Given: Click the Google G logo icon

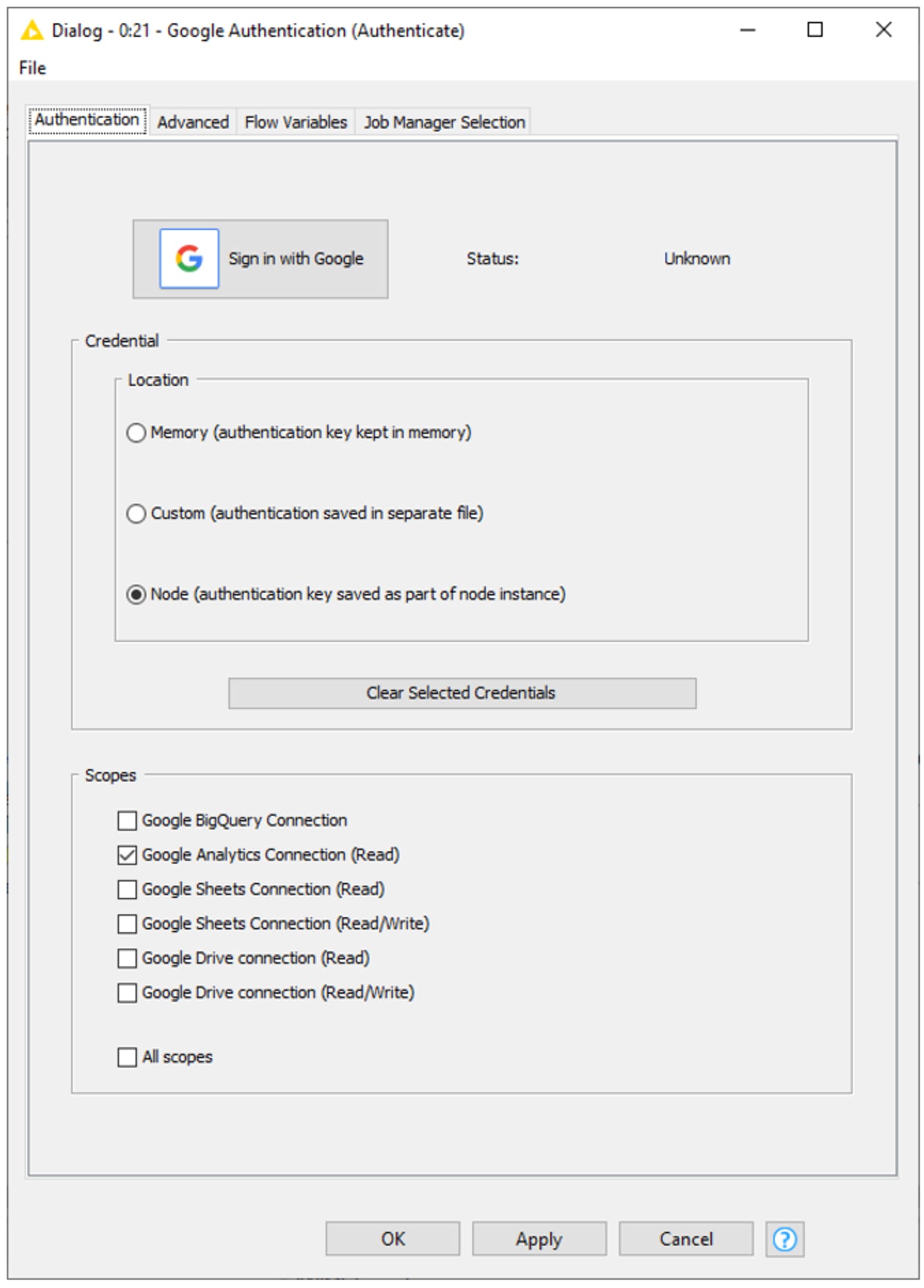Looking at the screenshot, I should [x=189, y=259].
